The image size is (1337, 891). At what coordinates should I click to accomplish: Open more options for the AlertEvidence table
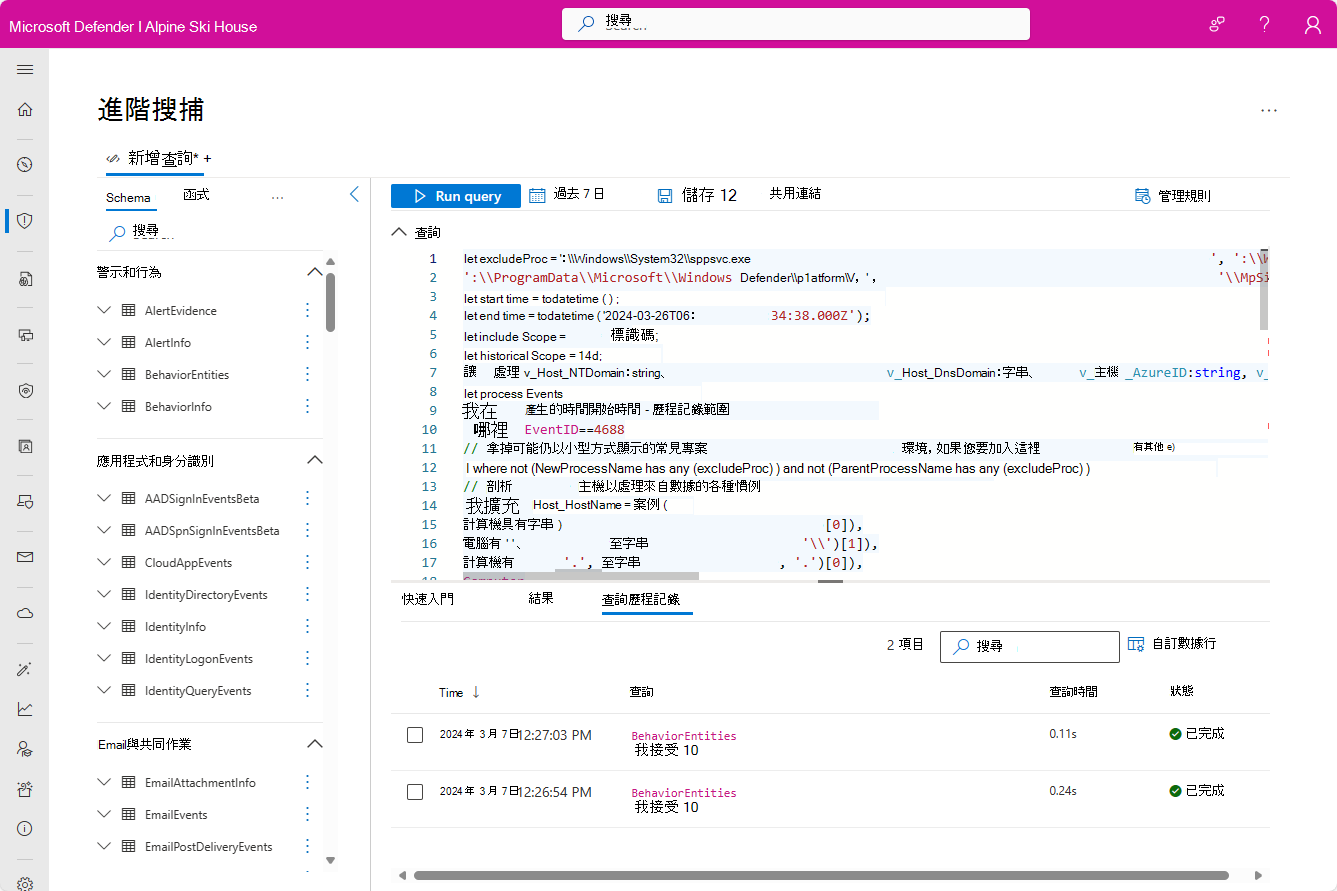[x=308, y=311]
